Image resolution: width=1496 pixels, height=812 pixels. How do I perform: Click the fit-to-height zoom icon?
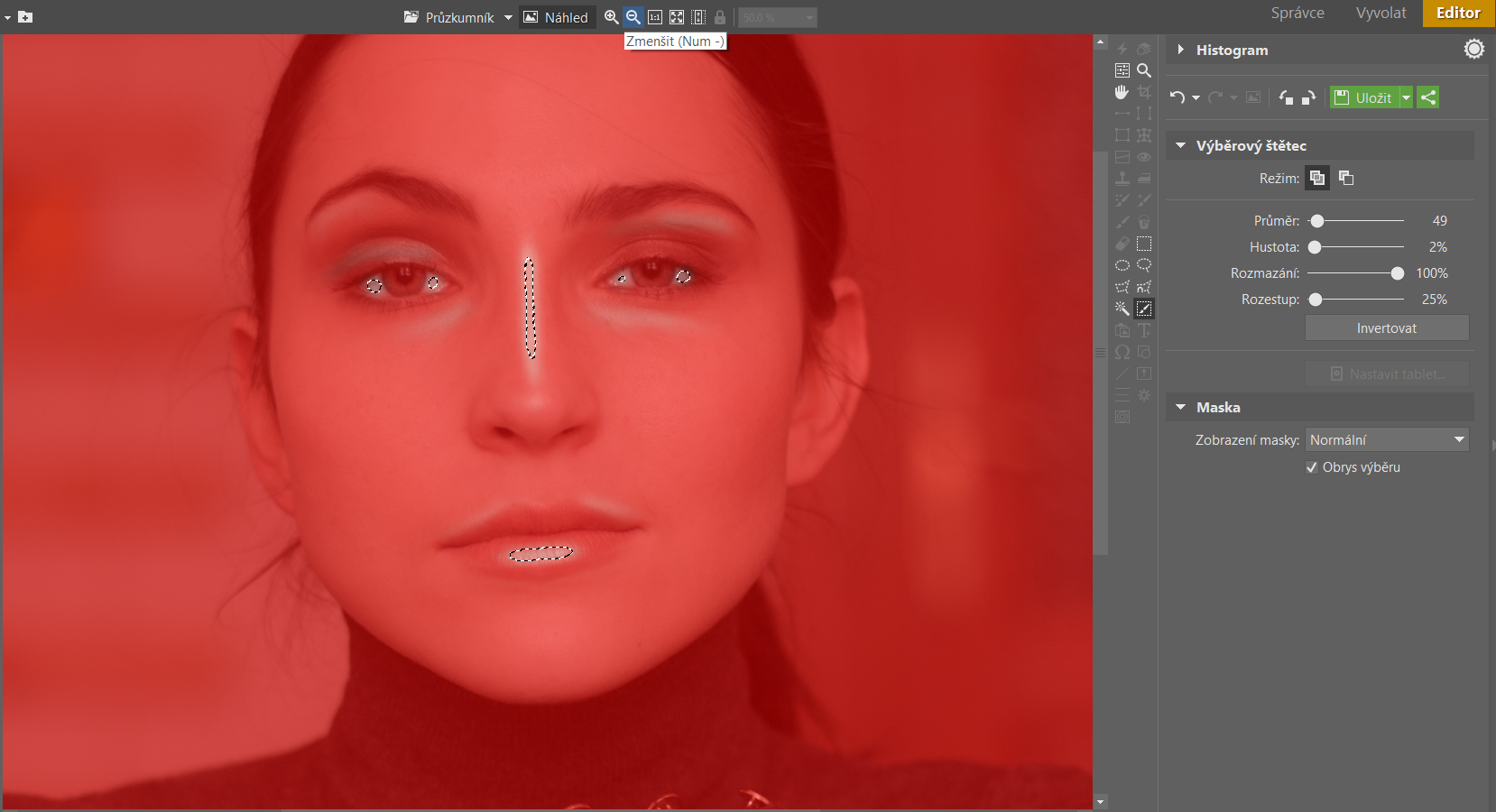(698, 17)
